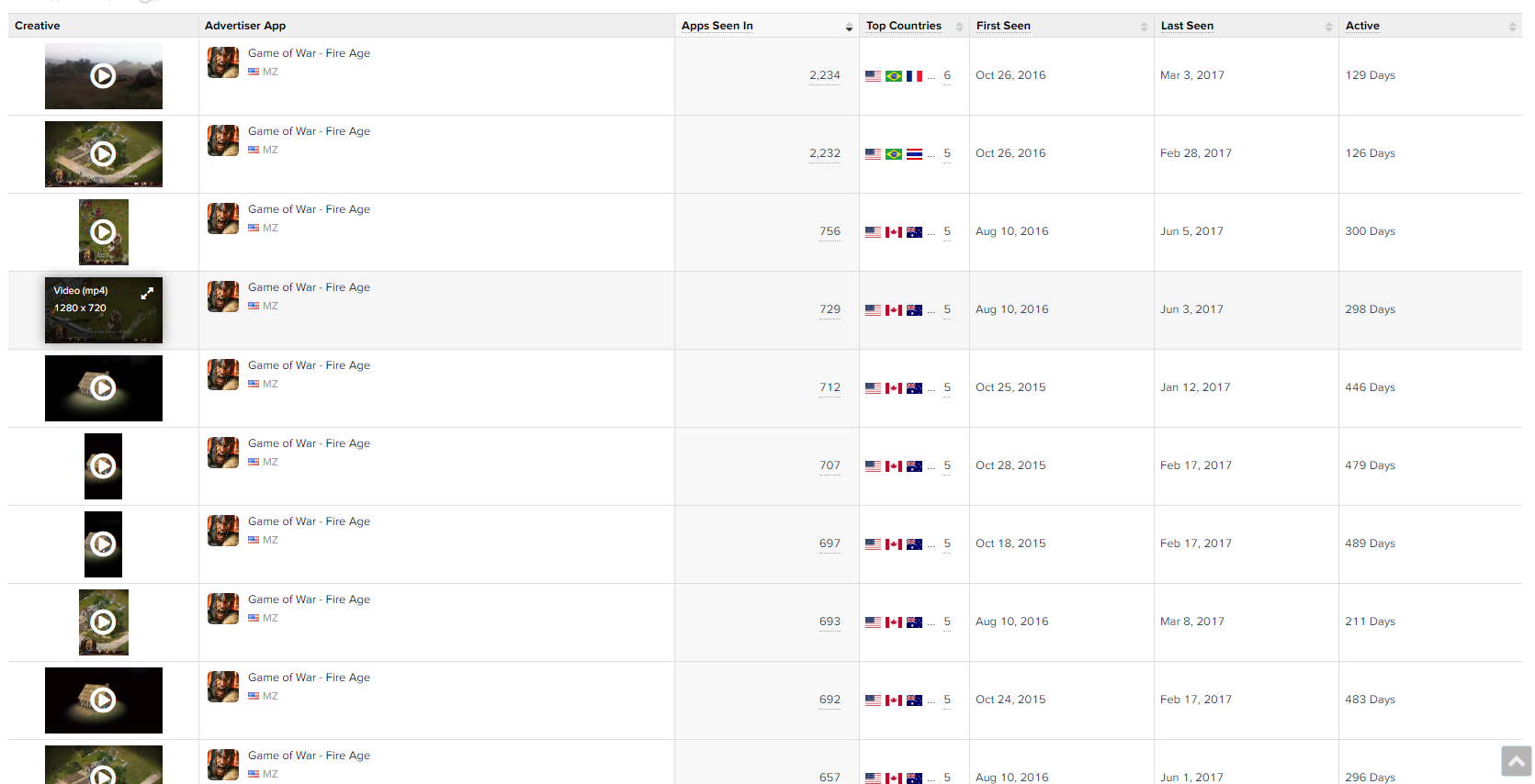This screenshot has width=1535, height=784.
Task: Open the MZ publisher link, 2,232 row
Action: coord(270,150)
